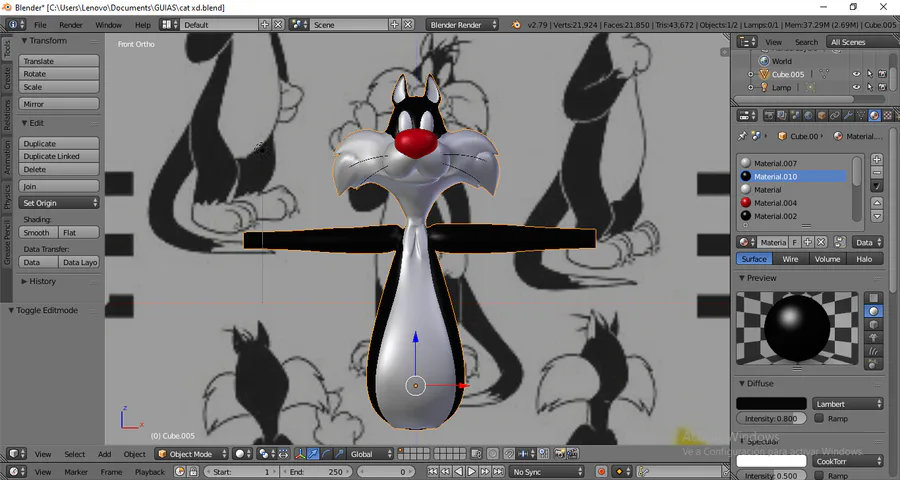
Task: Create new material with plus beside Materia field
Action: (x=808, y=242)
